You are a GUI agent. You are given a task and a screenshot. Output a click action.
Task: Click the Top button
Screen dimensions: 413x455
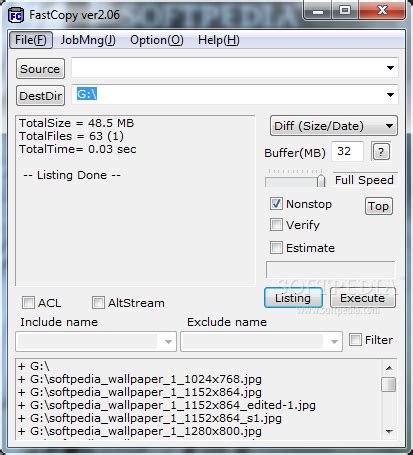(379, 206)
